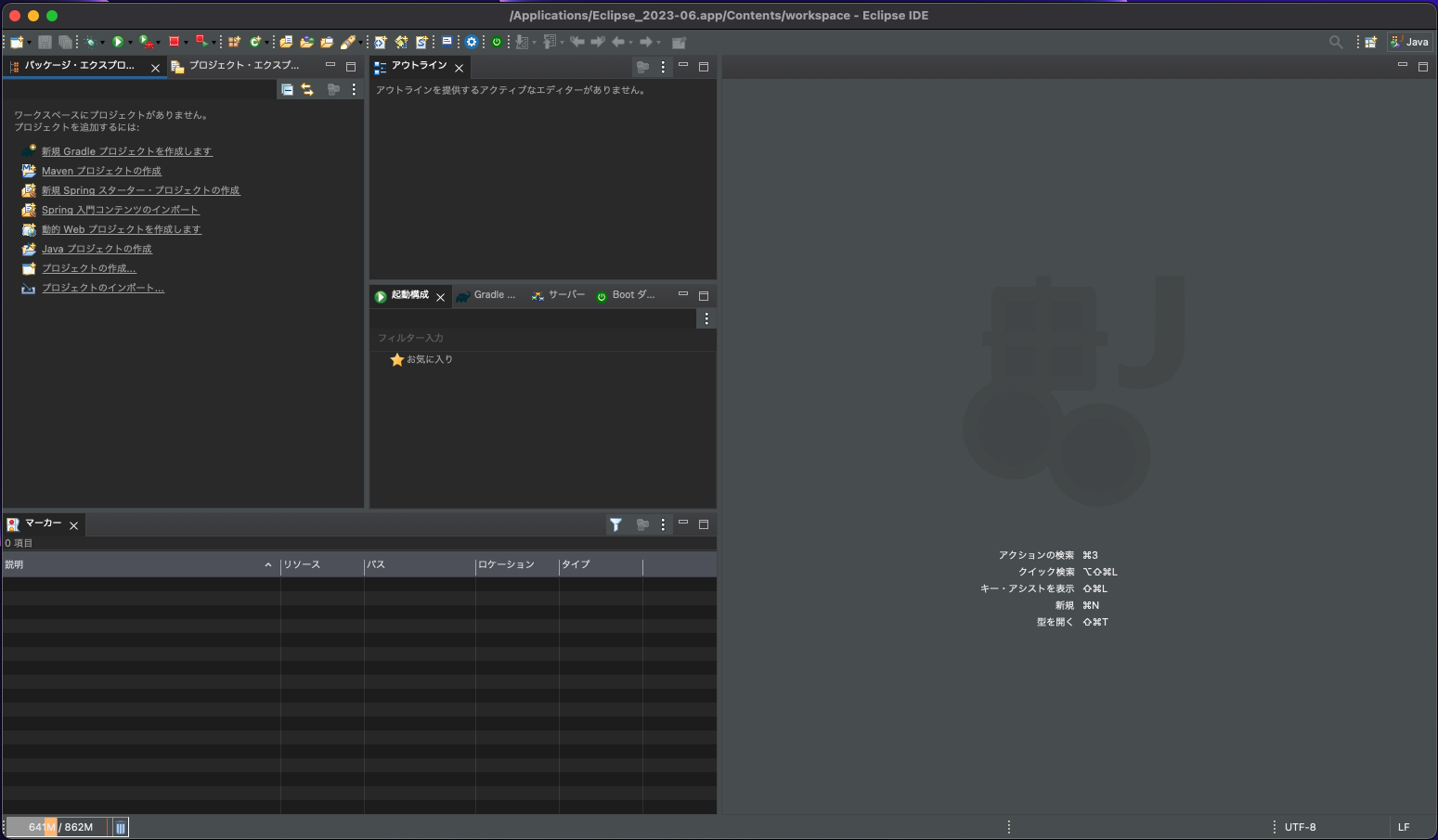
Task: Open dropdown beside Relaunch icon
Action: tap(214, 43)
